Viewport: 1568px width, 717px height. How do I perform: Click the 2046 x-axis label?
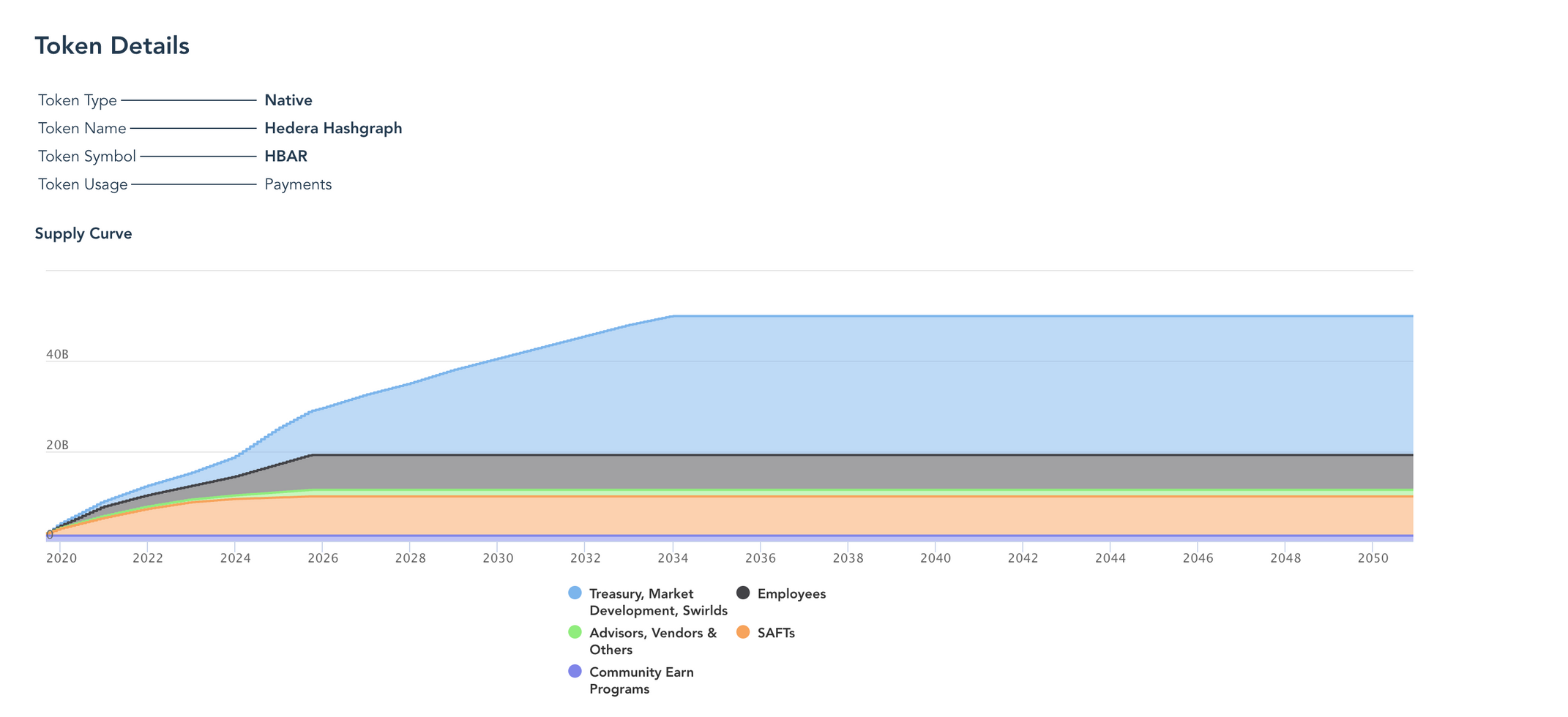(x=1198, y=558)
